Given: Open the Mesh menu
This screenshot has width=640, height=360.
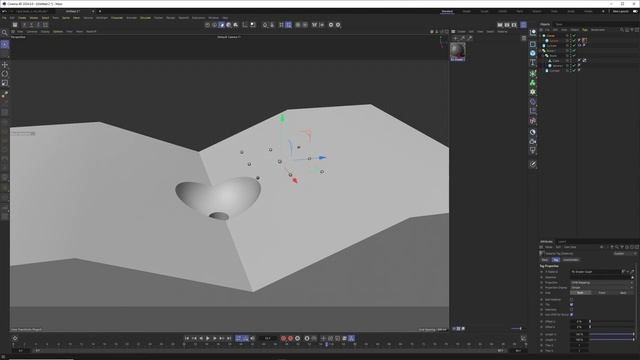Looking at the screenshot, I should click(76, 18).
